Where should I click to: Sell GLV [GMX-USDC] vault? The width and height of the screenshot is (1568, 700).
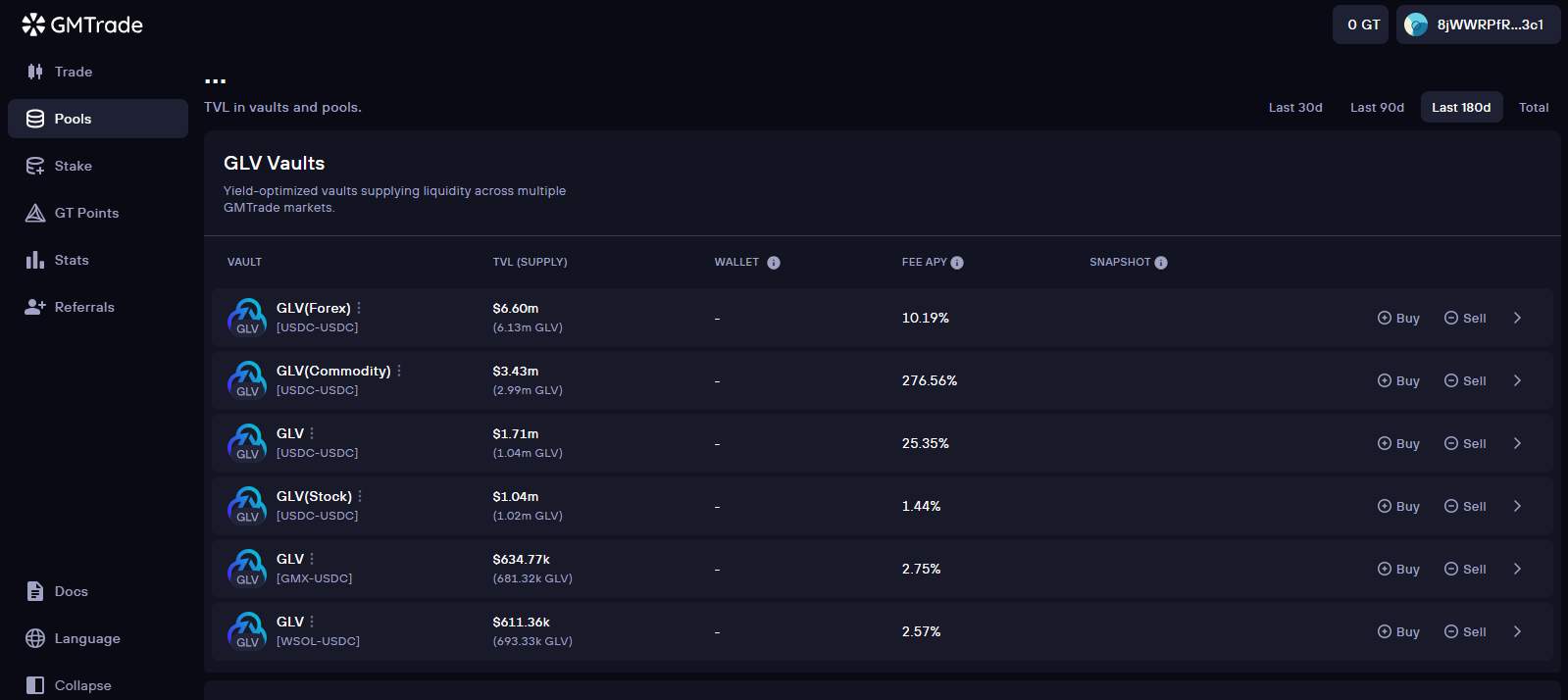[x=1465, y=569]
